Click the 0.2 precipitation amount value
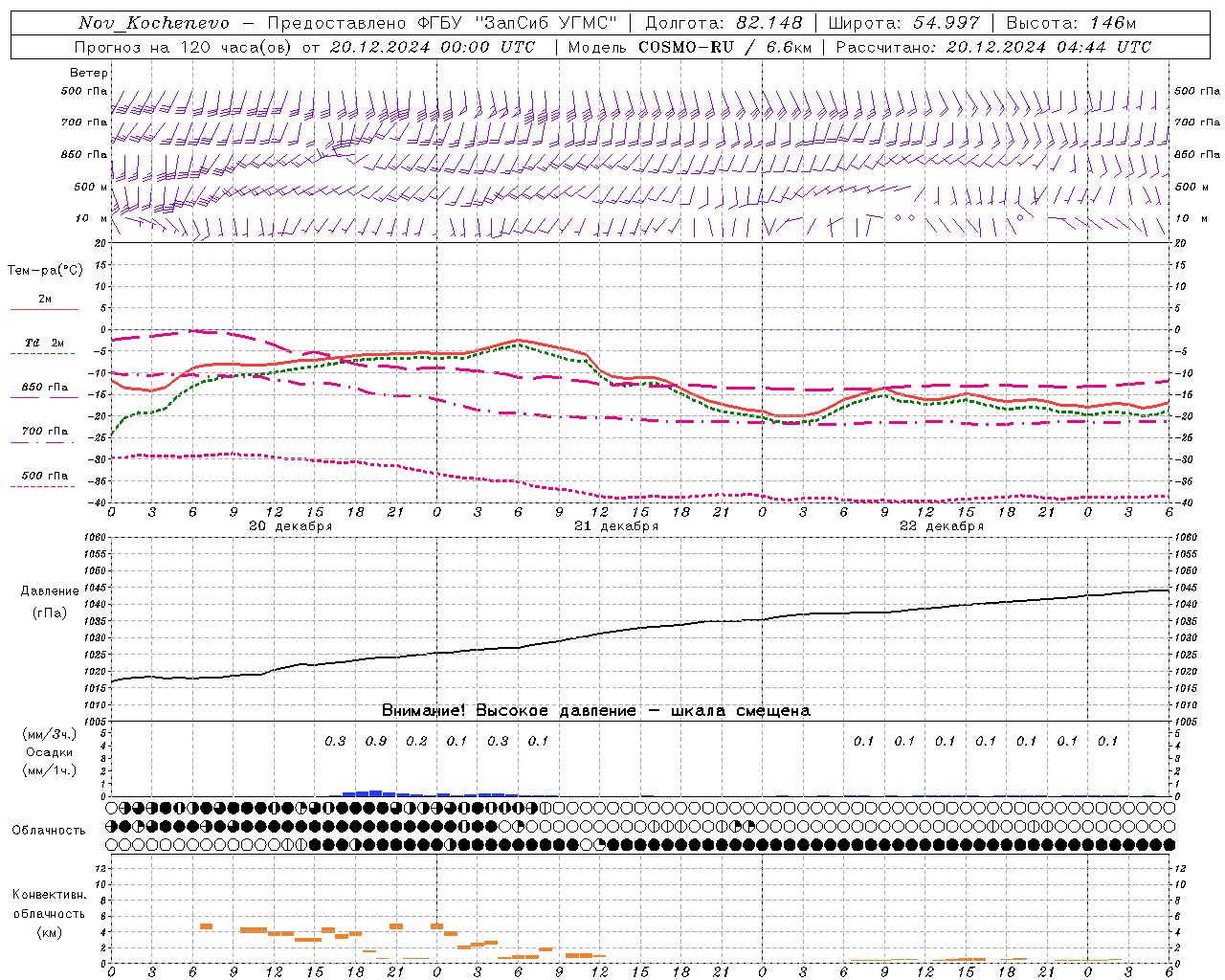Screen dimensions: 1225x980 coord(416,742)
